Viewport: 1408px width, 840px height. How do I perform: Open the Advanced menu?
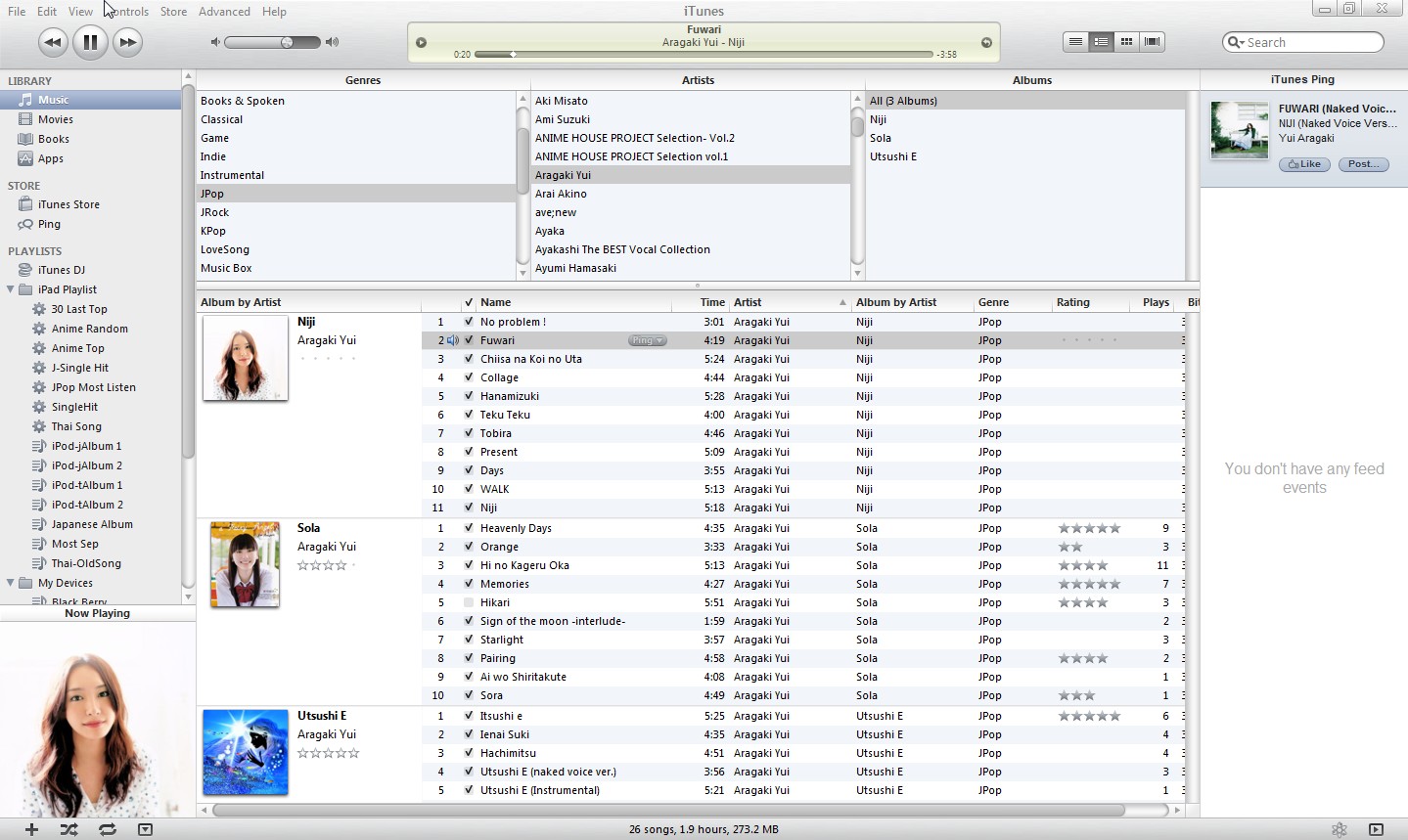pos(224,12)
